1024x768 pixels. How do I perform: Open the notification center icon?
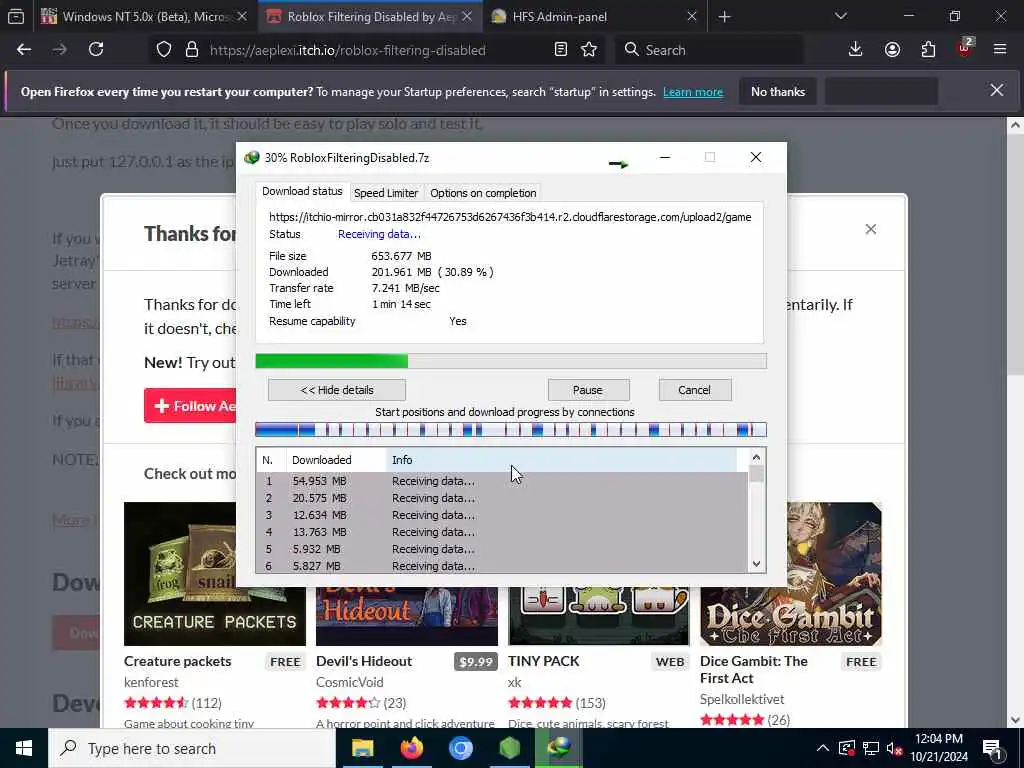[993, 748]
